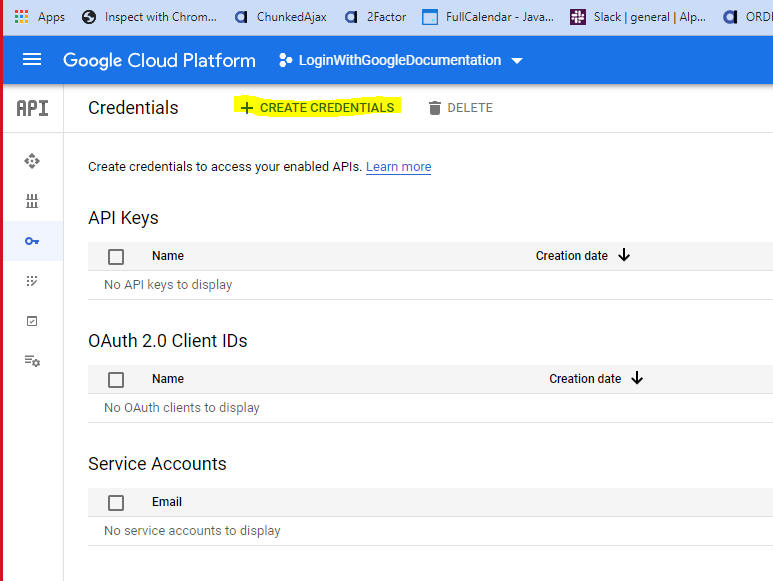Open the FullCalendar bookmark
The width and height of the screenshot is (773, 581).
point(488,17)
